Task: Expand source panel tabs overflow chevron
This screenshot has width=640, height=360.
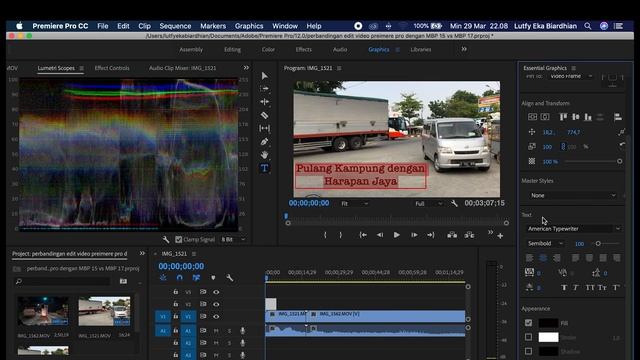Action: pyautogui.click(x=246, y=68)
